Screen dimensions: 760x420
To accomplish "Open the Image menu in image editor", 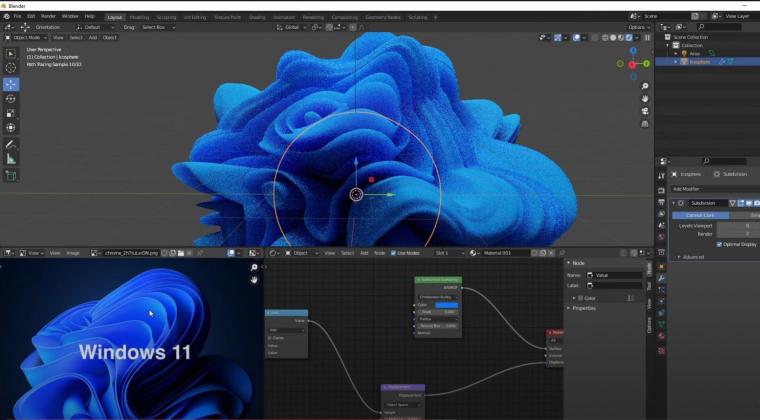I will pos(73,253).
